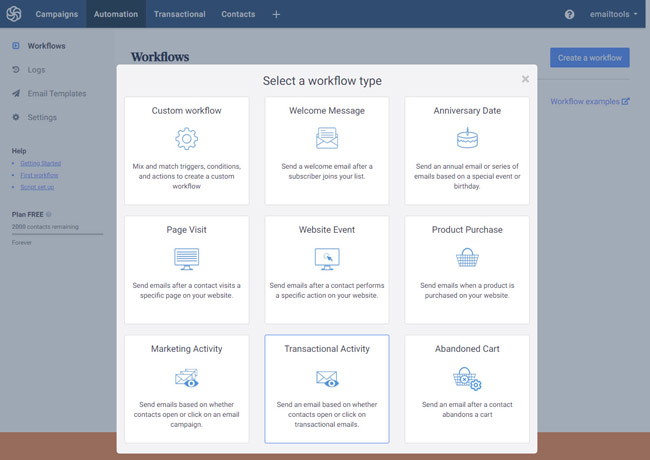Open the Contacts tab
The height and width of the screenshot is (460, 650).
pyautogui.click(x=238, y=15)
